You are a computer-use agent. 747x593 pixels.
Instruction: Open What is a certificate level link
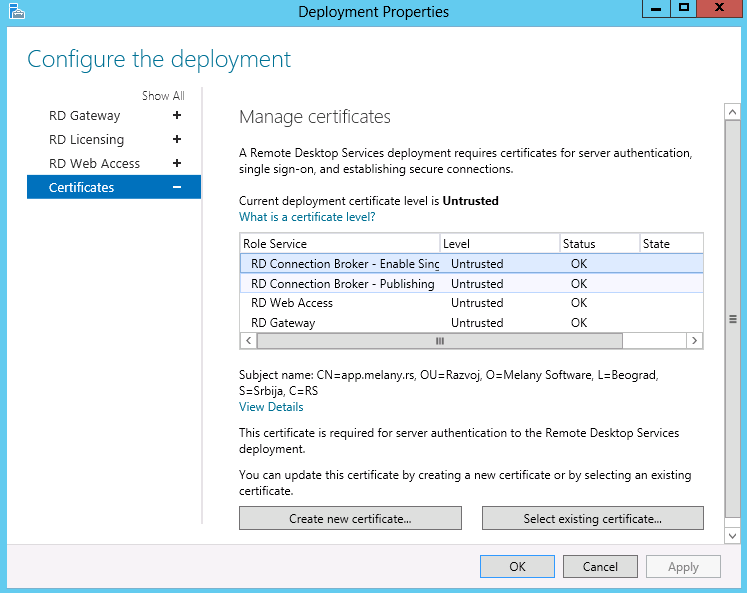[307, 217]
